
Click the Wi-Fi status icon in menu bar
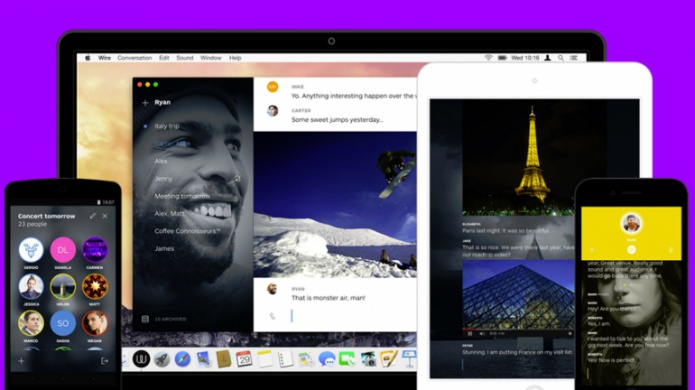point(488,58)
